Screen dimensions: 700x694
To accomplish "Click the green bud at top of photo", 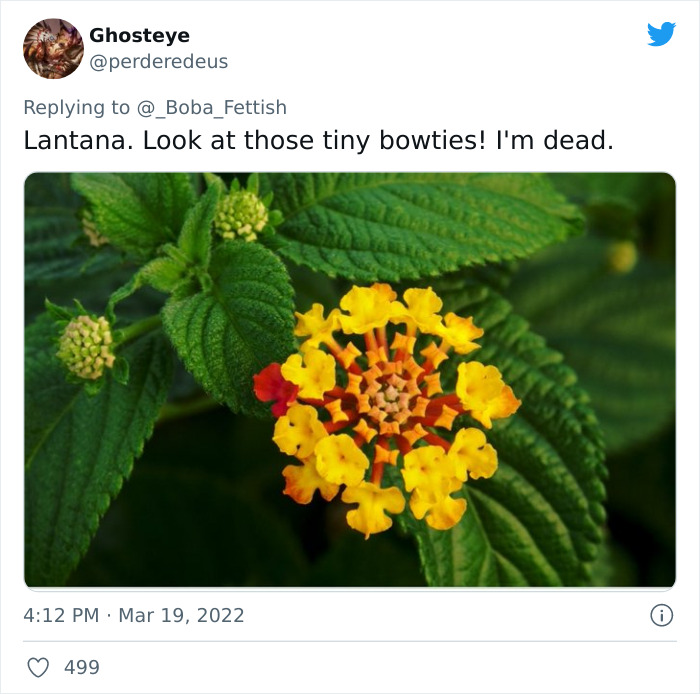I will coord(242,216).
